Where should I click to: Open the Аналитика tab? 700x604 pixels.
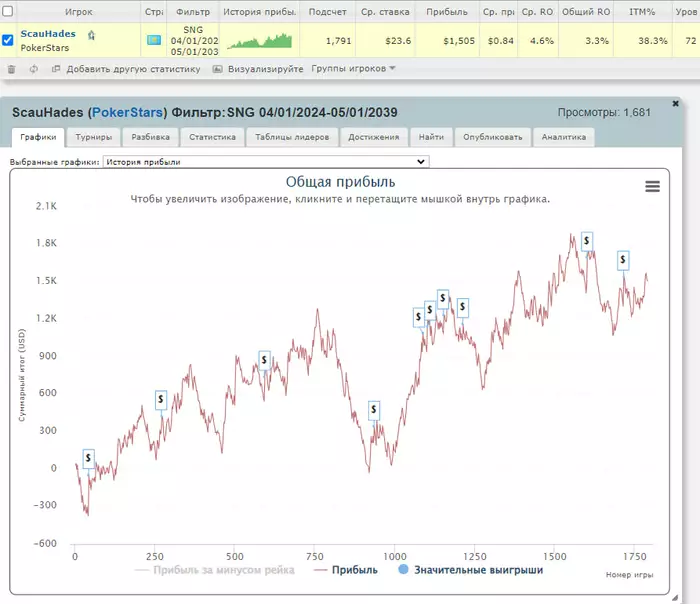564,137
